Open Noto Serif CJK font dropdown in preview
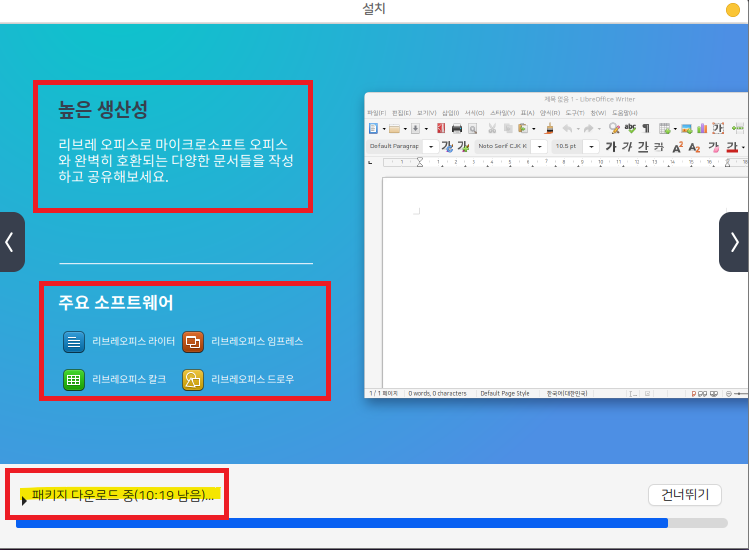 click(539, 146)
